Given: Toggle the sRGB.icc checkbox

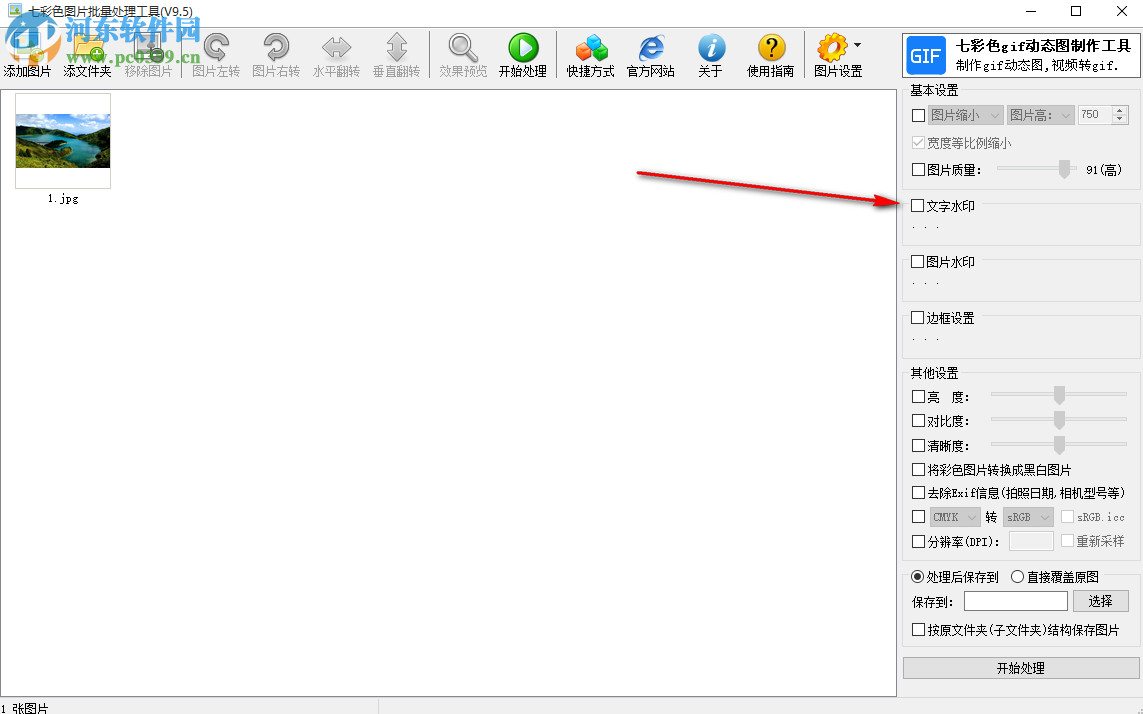Looking at the screenshot, I should (x=1067, y=517).
